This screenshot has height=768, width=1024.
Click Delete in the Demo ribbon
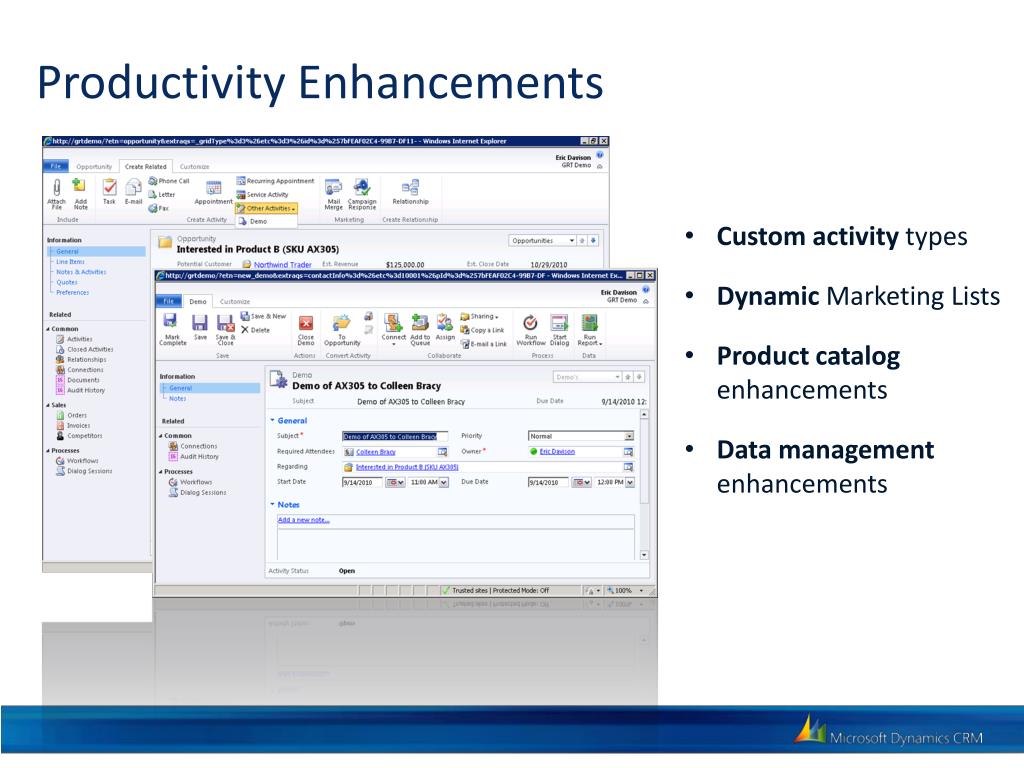click(255, 330)
